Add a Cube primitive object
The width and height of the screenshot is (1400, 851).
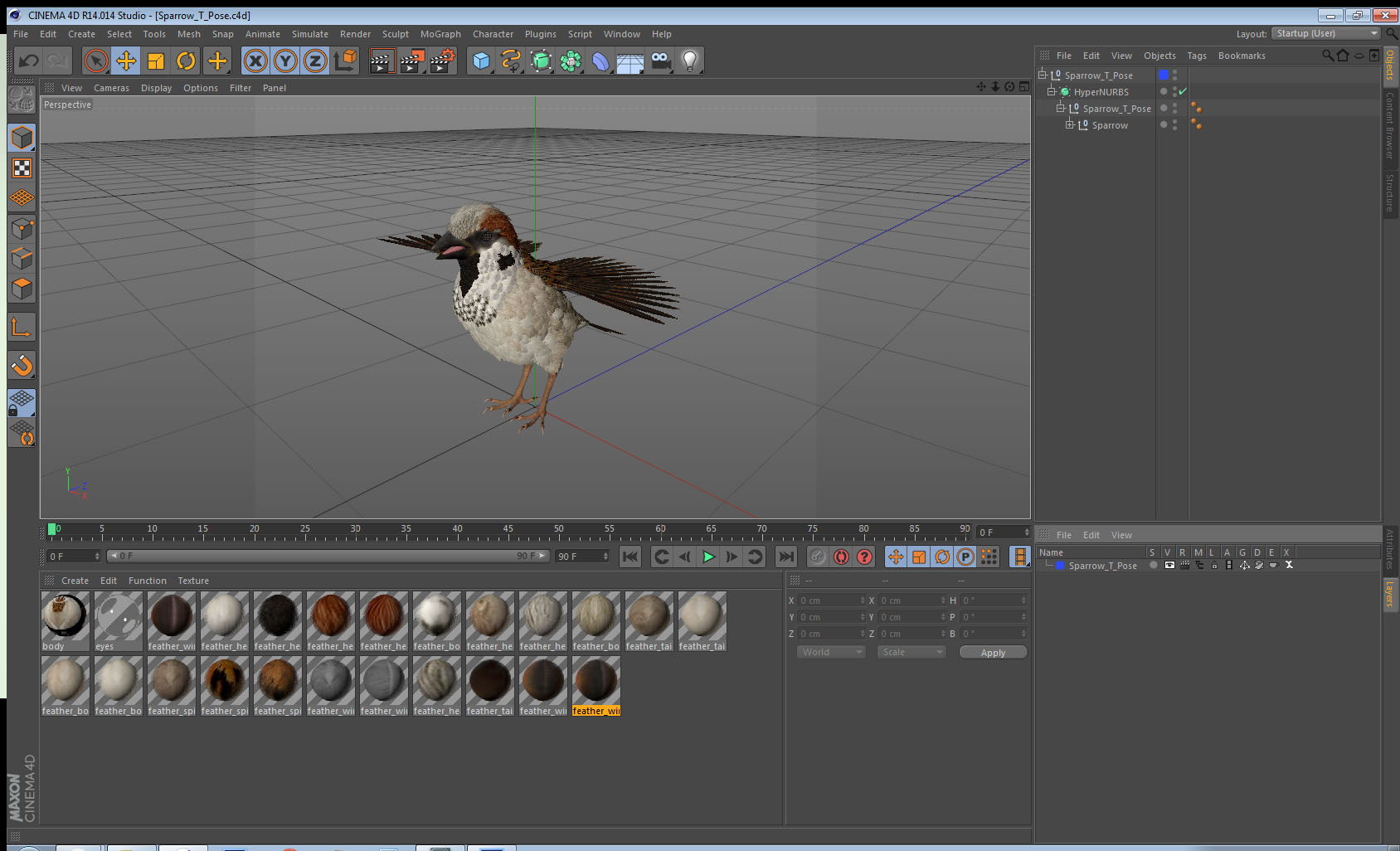click(481, 61)
